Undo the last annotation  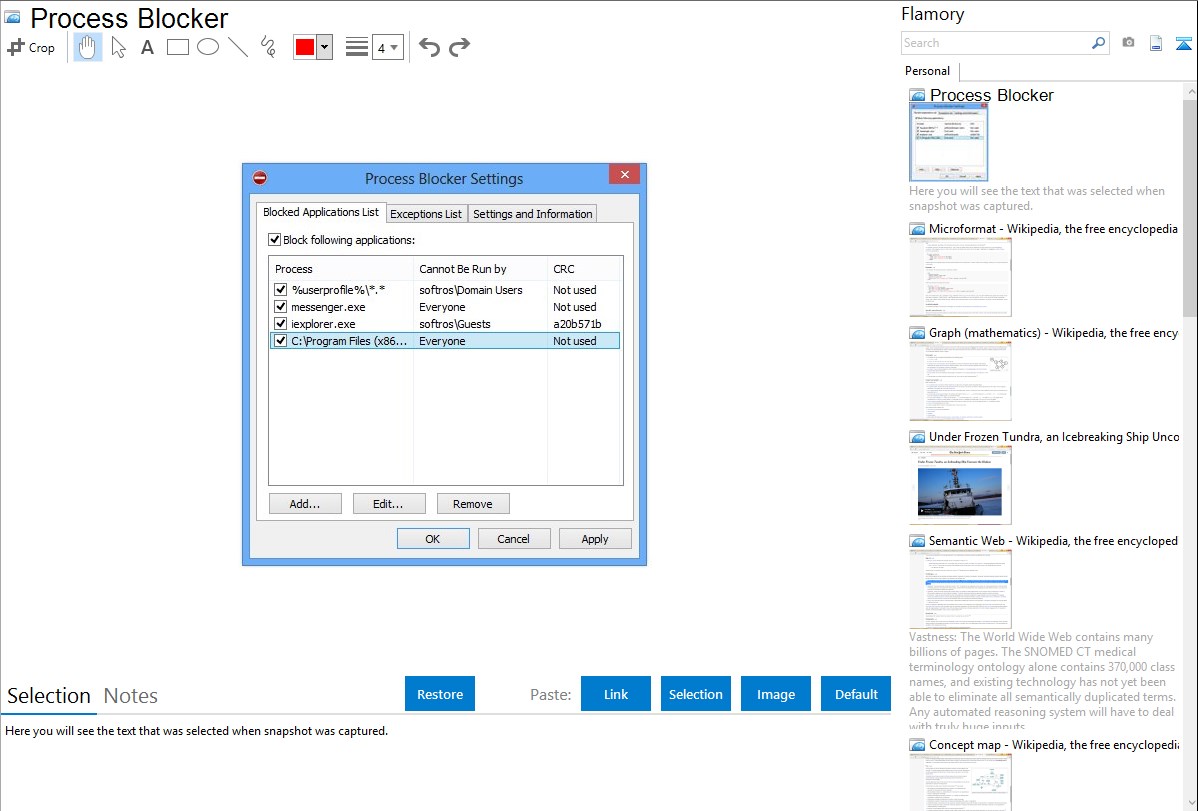tap(429, 47)
